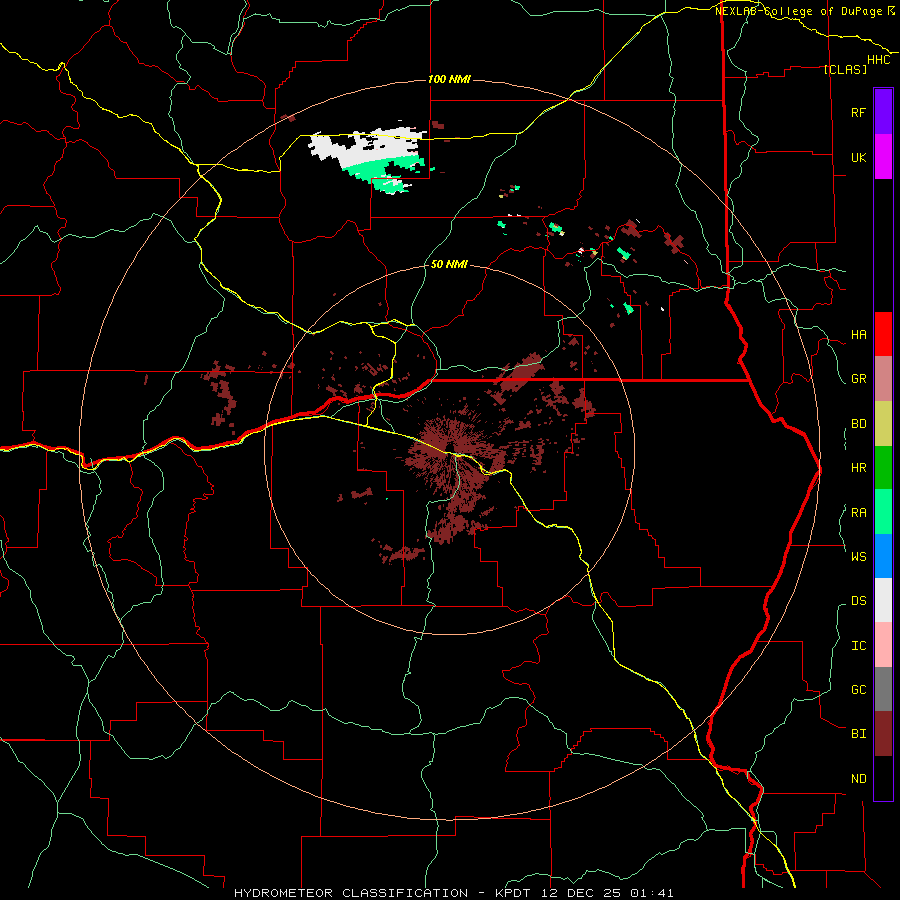
Task: Pick the HR green legend swatch
Action: pos(883,467)
